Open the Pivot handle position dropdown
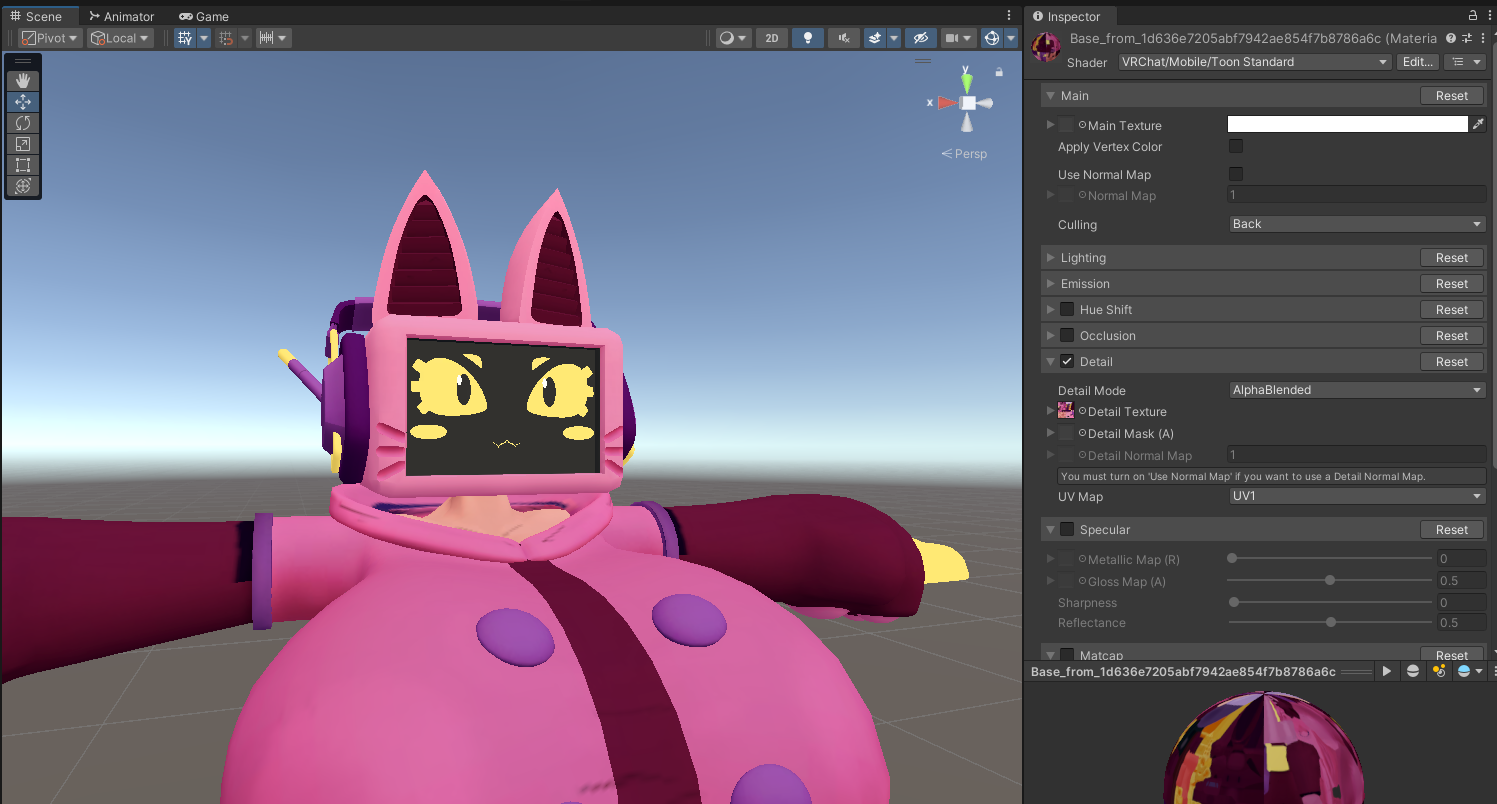 [49, 38]
